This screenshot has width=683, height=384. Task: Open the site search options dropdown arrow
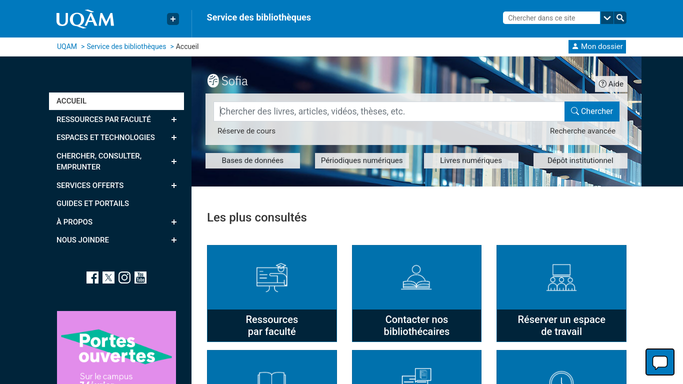pyautogui.click(x=607, y=18)
